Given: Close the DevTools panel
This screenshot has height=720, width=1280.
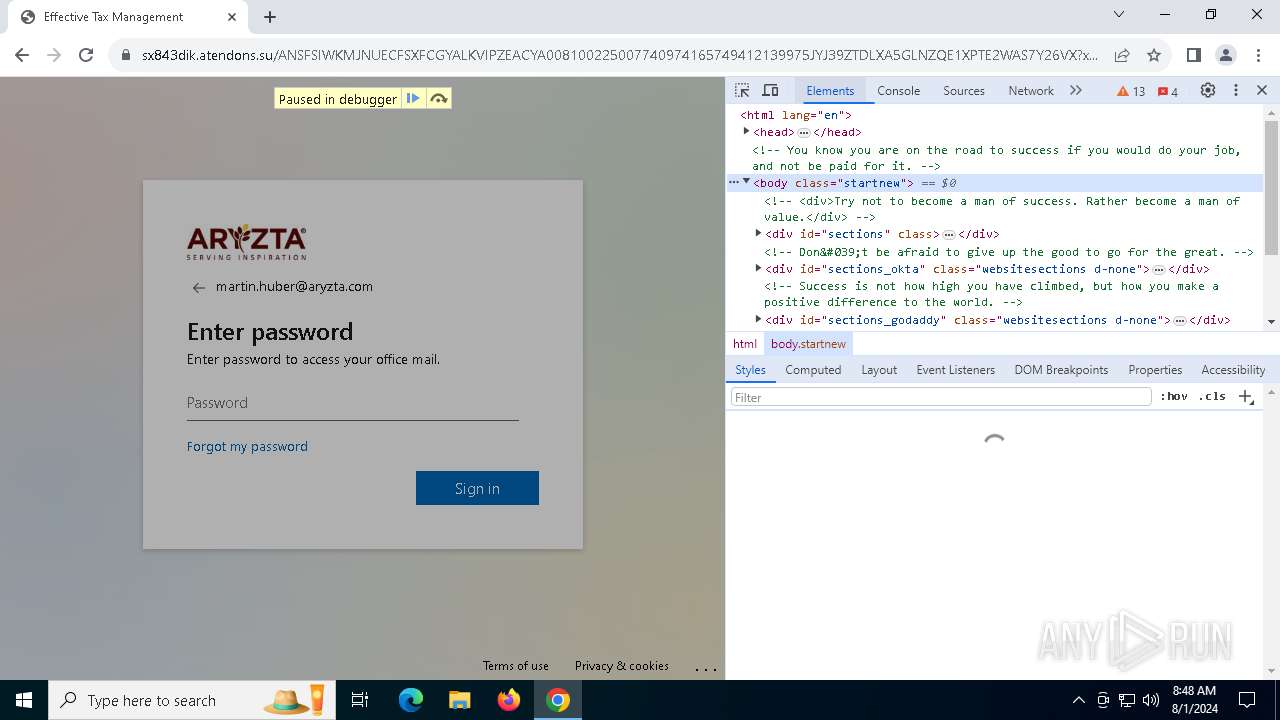Looking at the screenshot, I should click(x=1262, y=90).
